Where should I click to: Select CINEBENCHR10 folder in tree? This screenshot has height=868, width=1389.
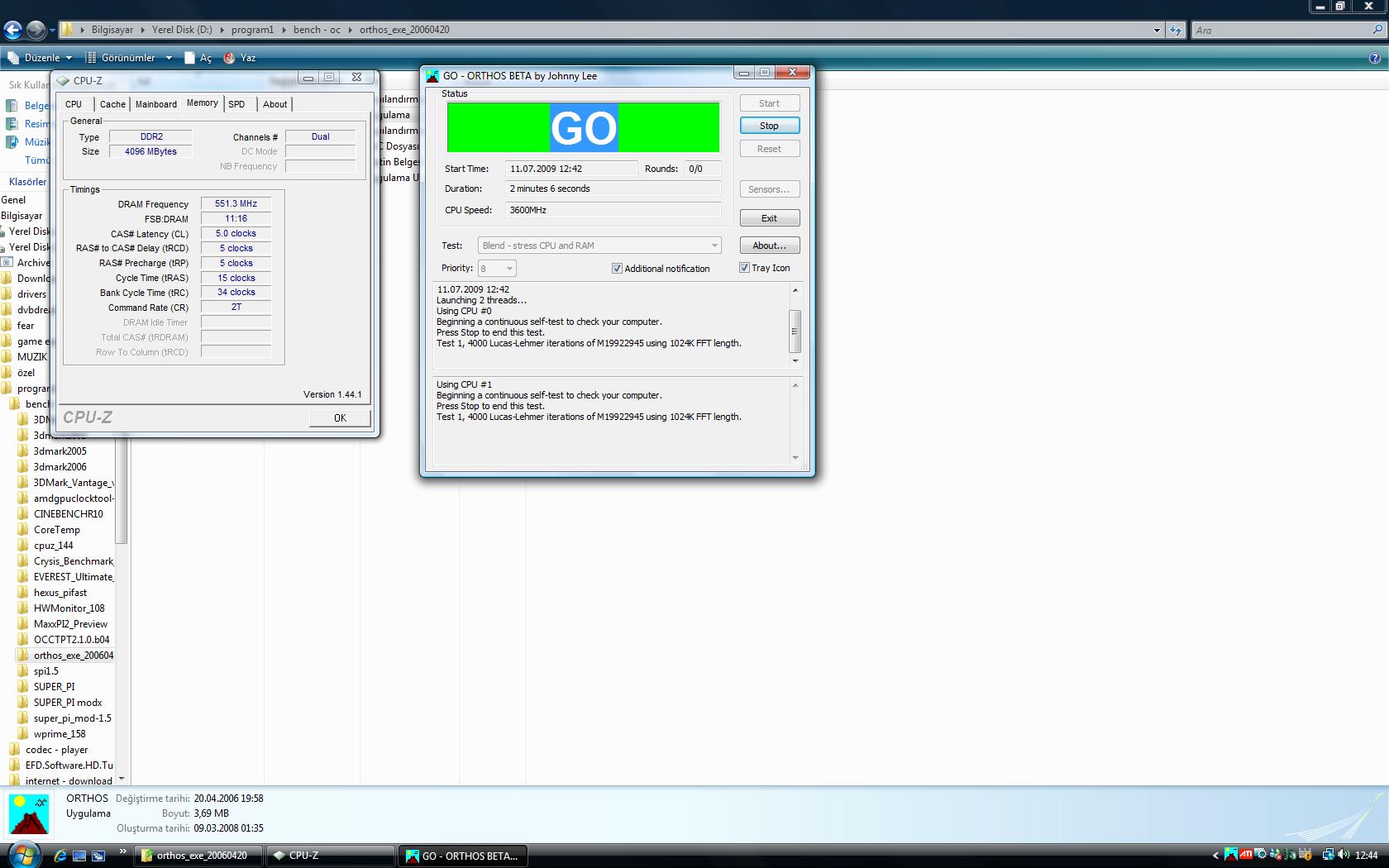click(68, 514)
